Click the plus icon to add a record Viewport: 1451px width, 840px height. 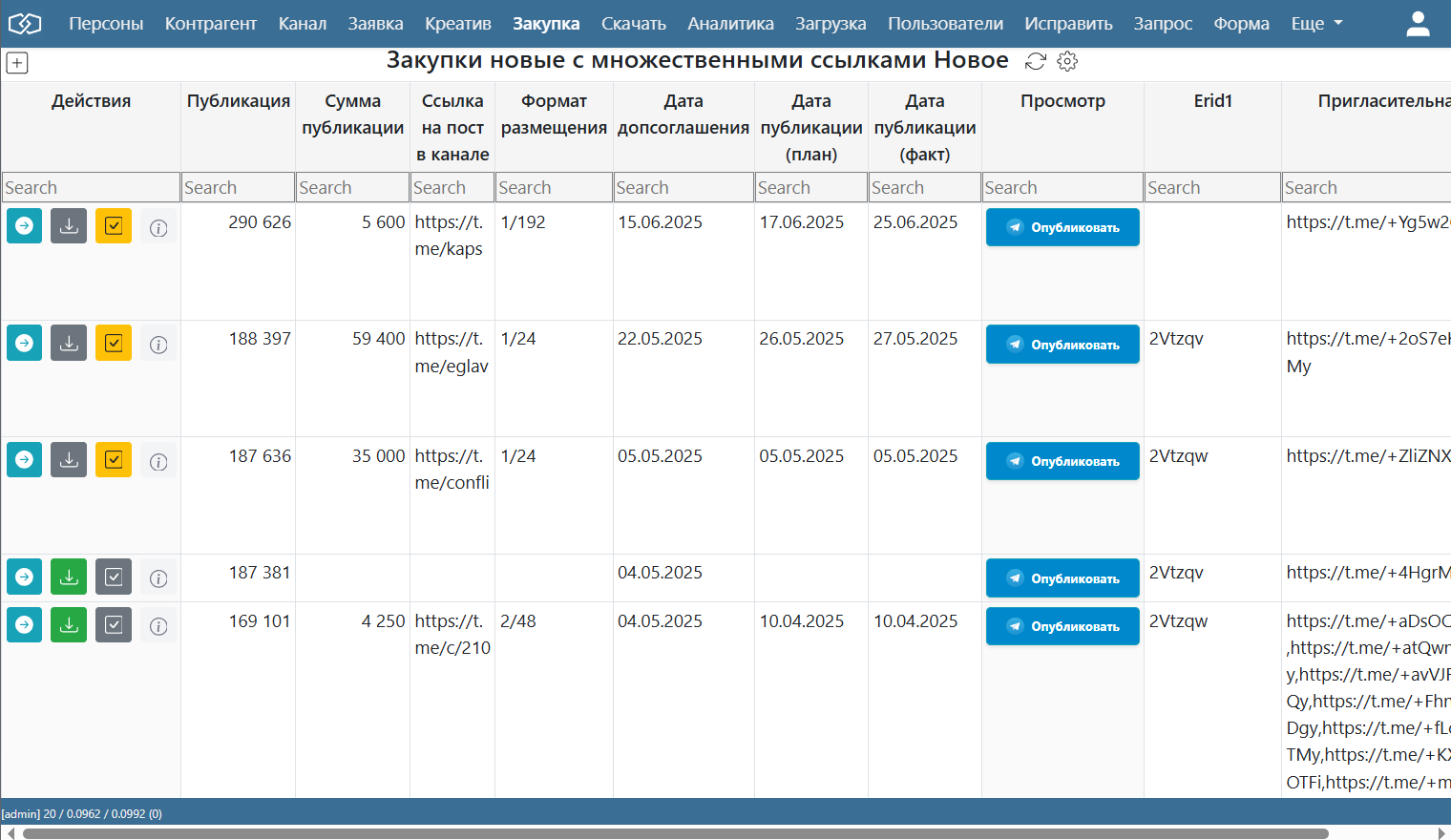pyautogui.click(x=17, y=63)
